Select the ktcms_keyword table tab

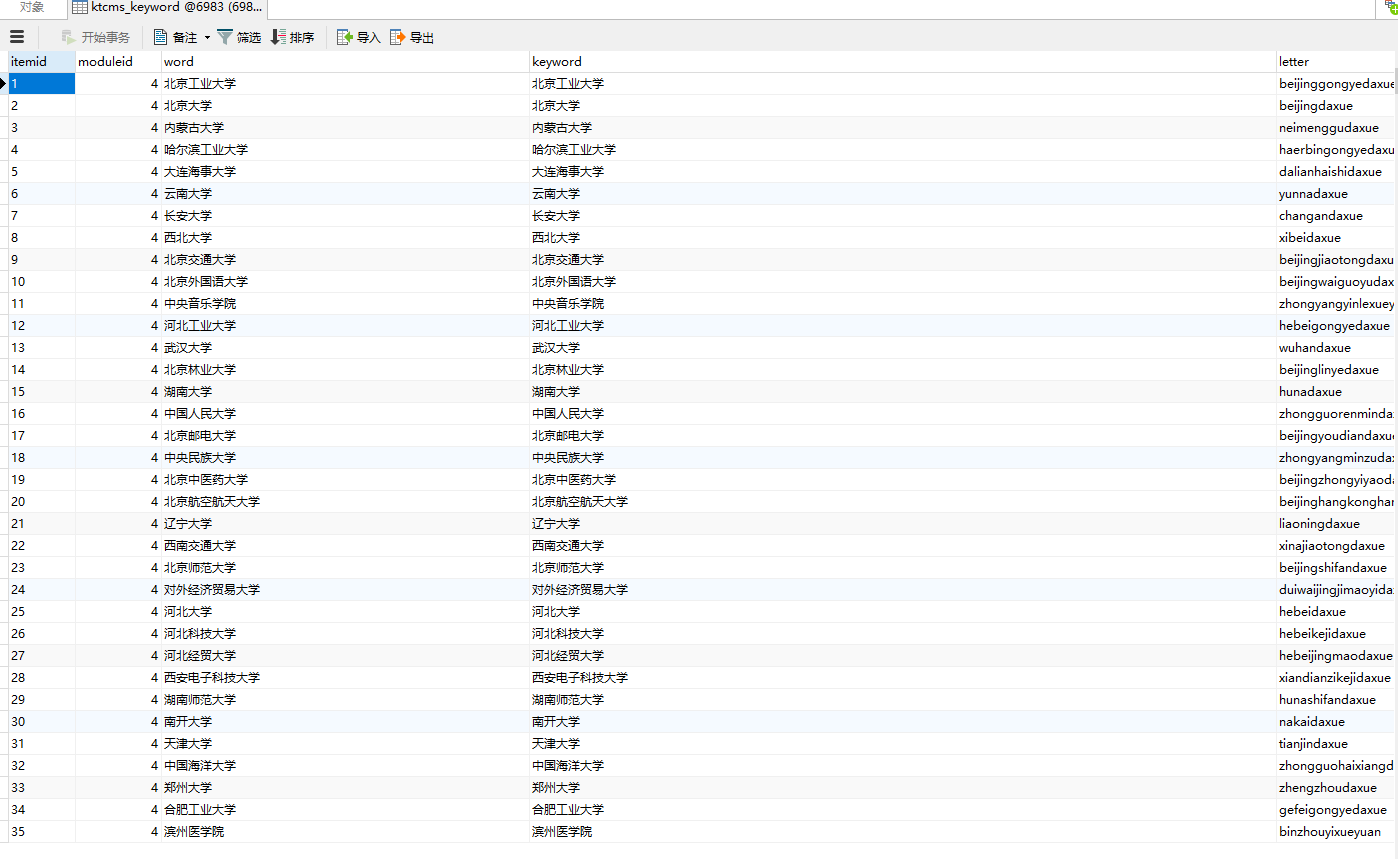167,8
